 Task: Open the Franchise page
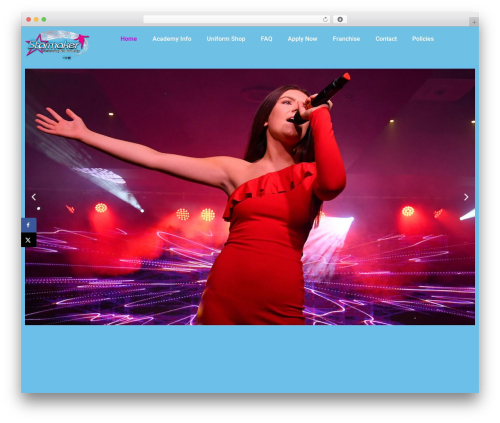click(346, 39)
